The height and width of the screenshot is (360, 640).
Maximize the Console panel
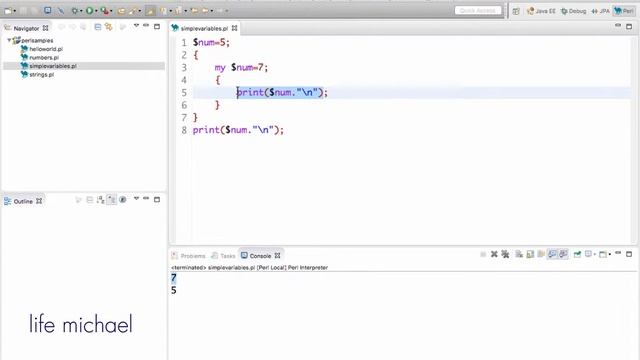pyautogui.click(x=629, y=254)
